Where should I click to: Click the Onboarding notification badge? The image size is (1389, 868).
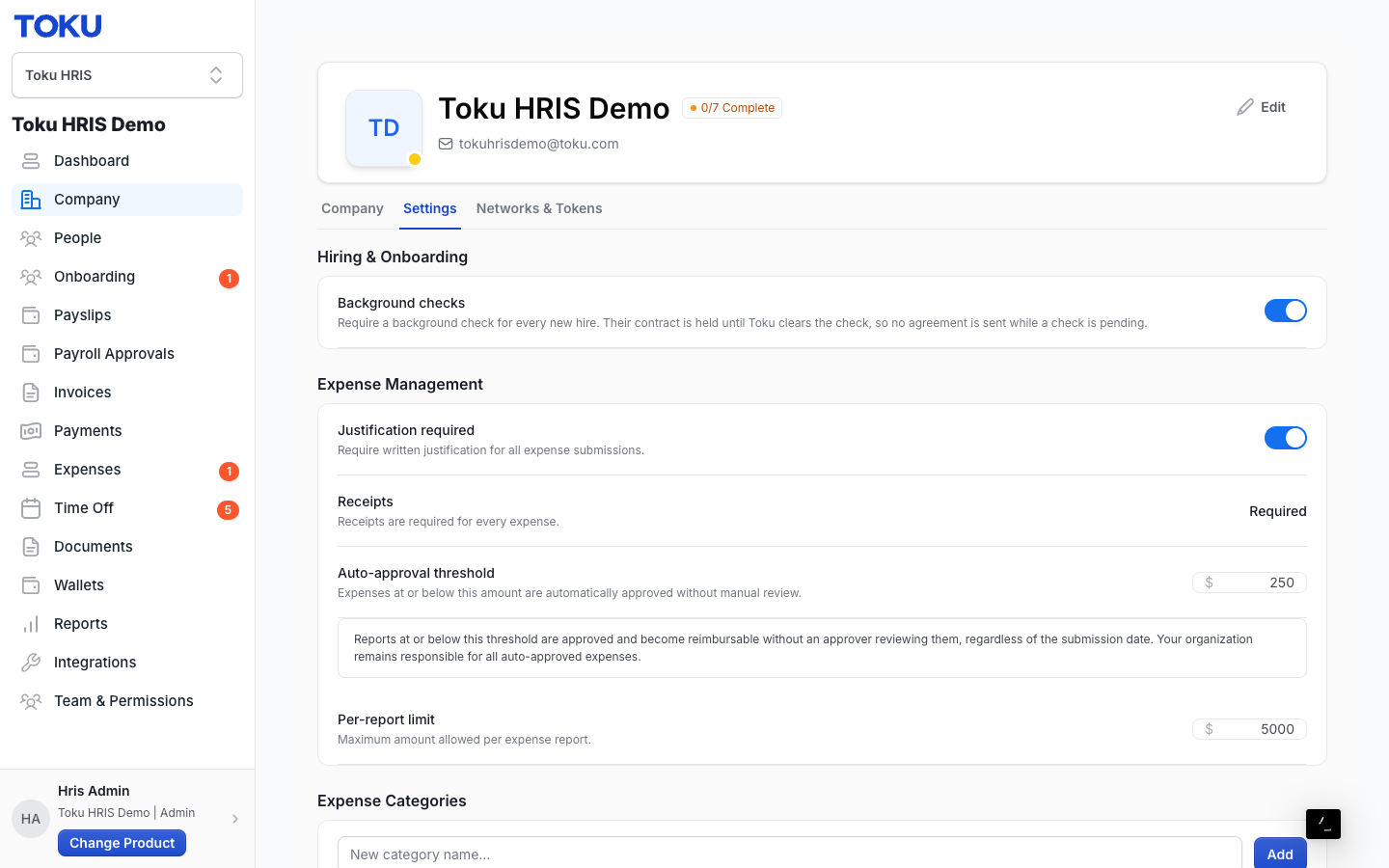tap(229, 279)
